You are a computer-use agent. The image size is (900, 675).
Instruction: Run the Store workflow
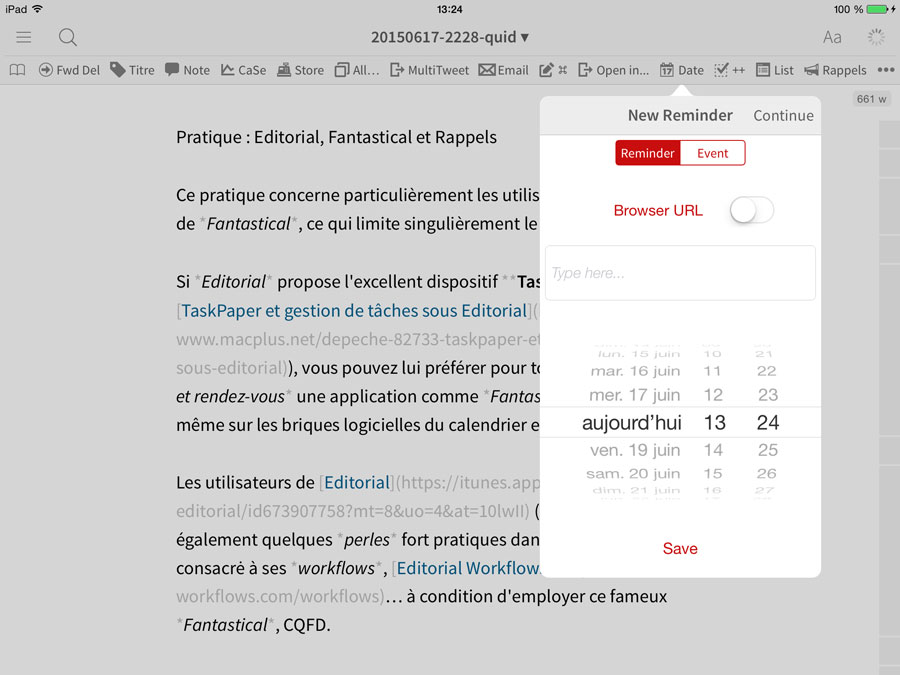pyautogui.click(x=300, y=70)
